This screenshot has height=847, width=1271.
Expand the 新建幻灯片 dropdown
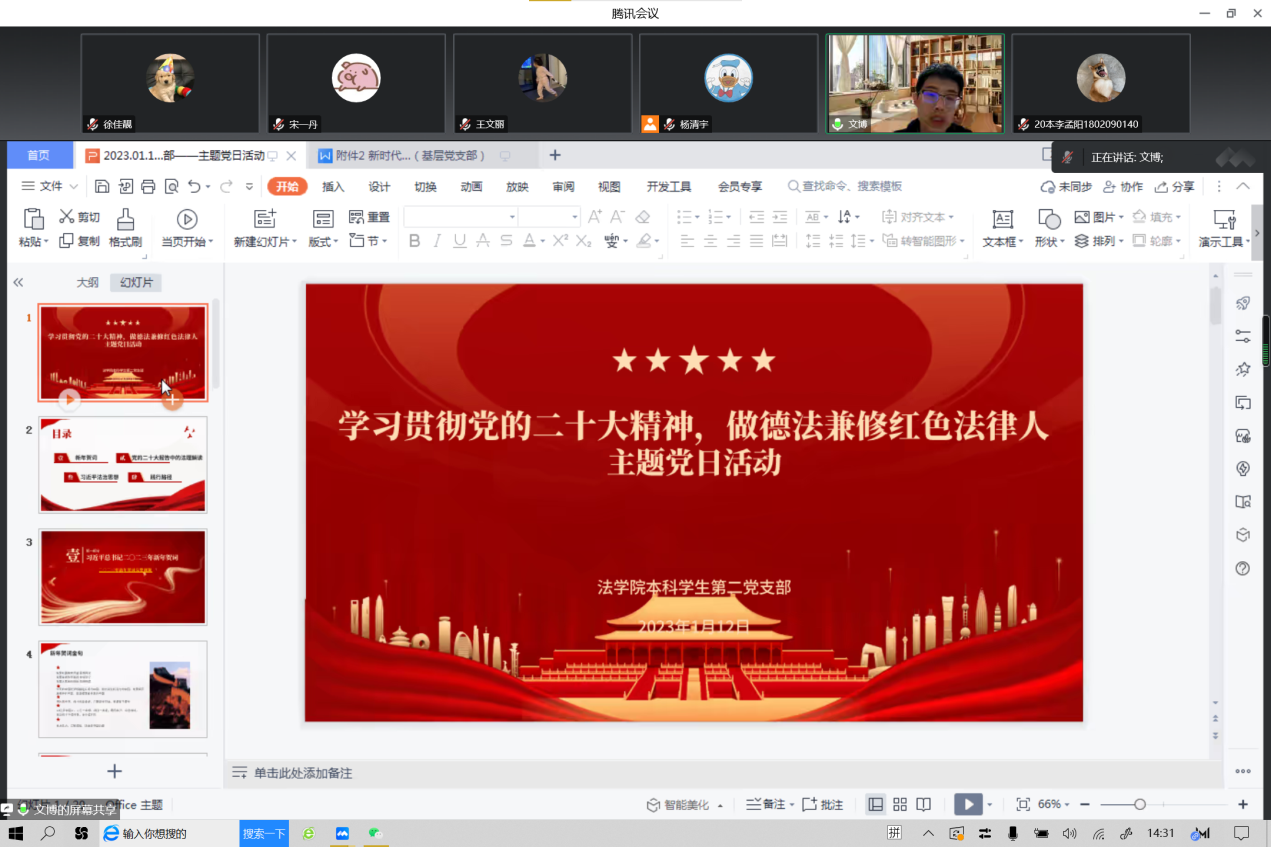pyautogui.click(x=294, y=242)
